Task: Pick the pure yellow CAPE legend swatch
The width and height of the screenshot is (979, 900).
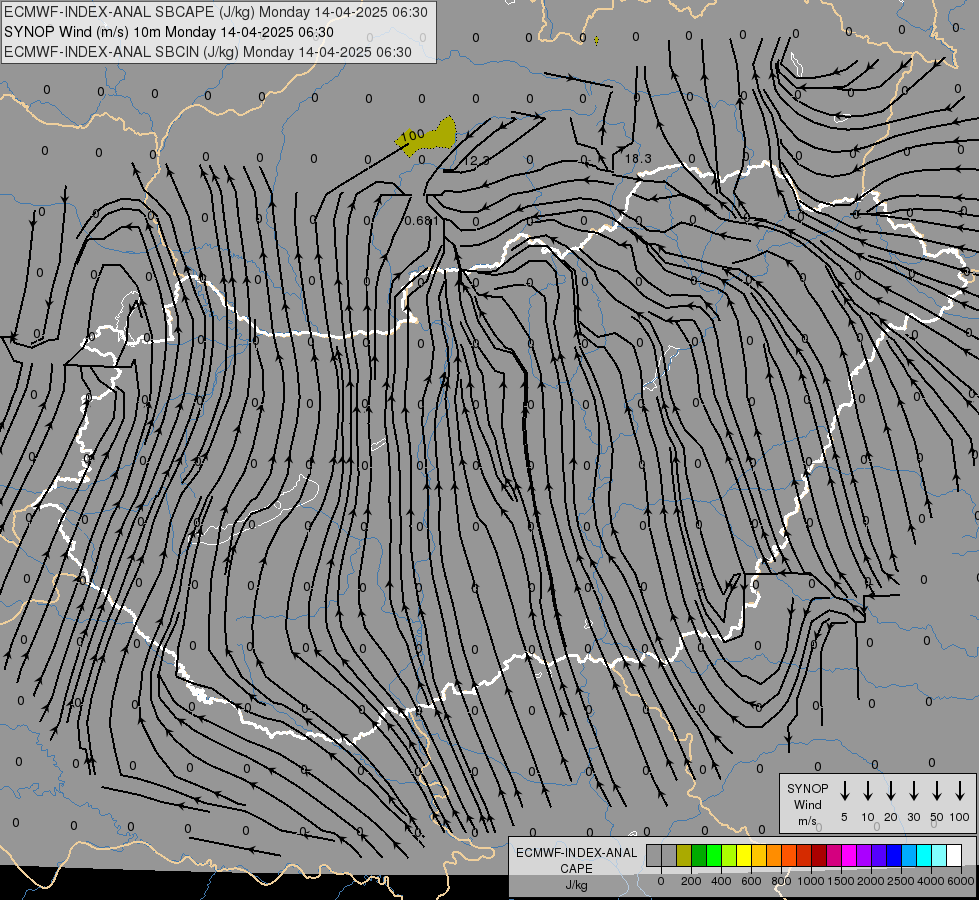Action: 744,856
